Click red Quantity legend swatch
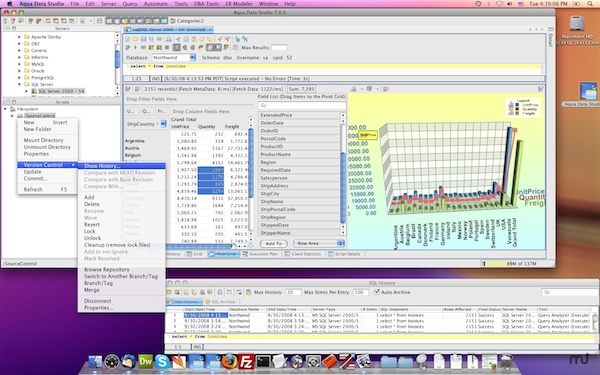The width and height of the screenshot is (600, 375). (516, 109)
